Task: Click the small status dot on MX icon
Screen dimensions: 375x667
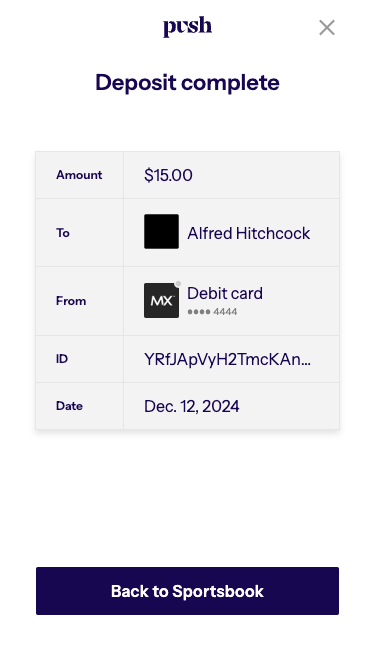Action: pos(178,284)
